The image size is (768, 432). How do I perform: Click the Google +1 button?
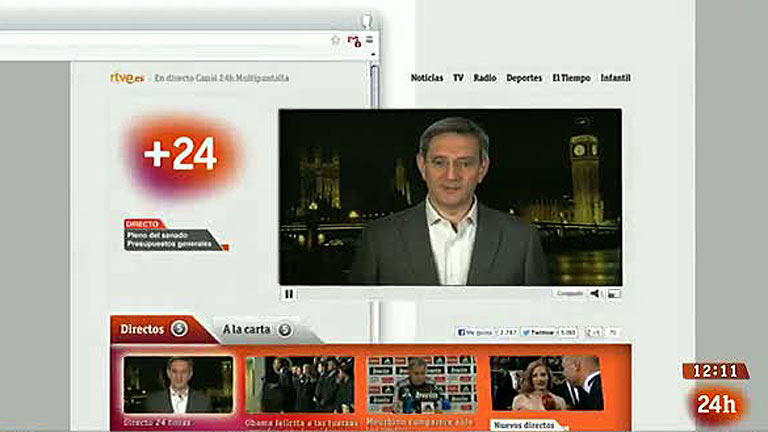click(594, 332)
